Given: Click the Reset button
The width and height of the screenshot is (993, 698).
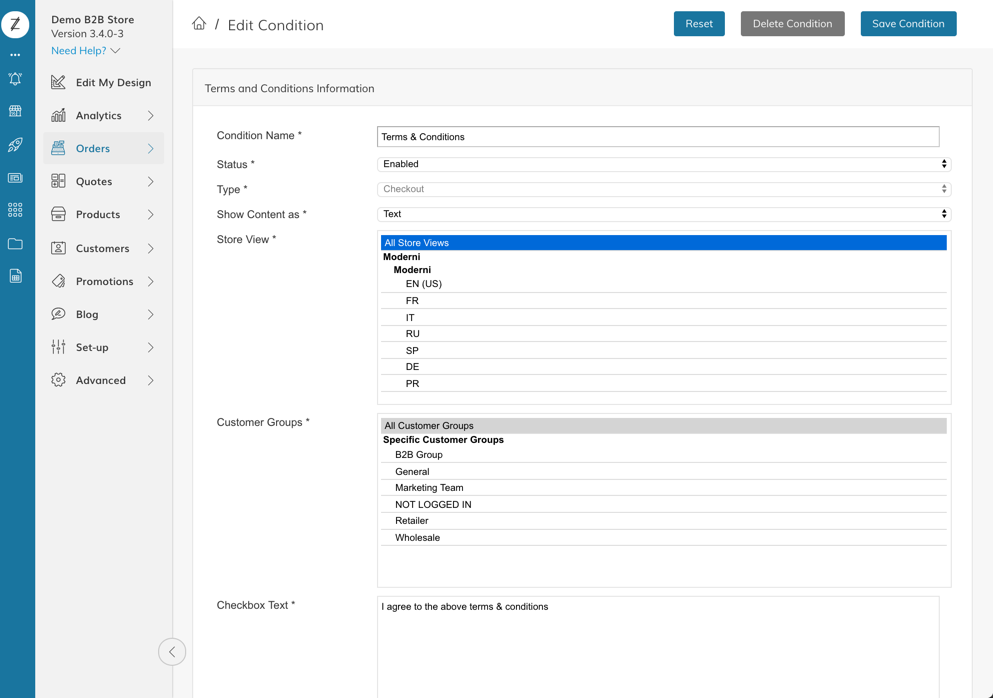Looking at the screenshot, I should (x=699, y=24).
